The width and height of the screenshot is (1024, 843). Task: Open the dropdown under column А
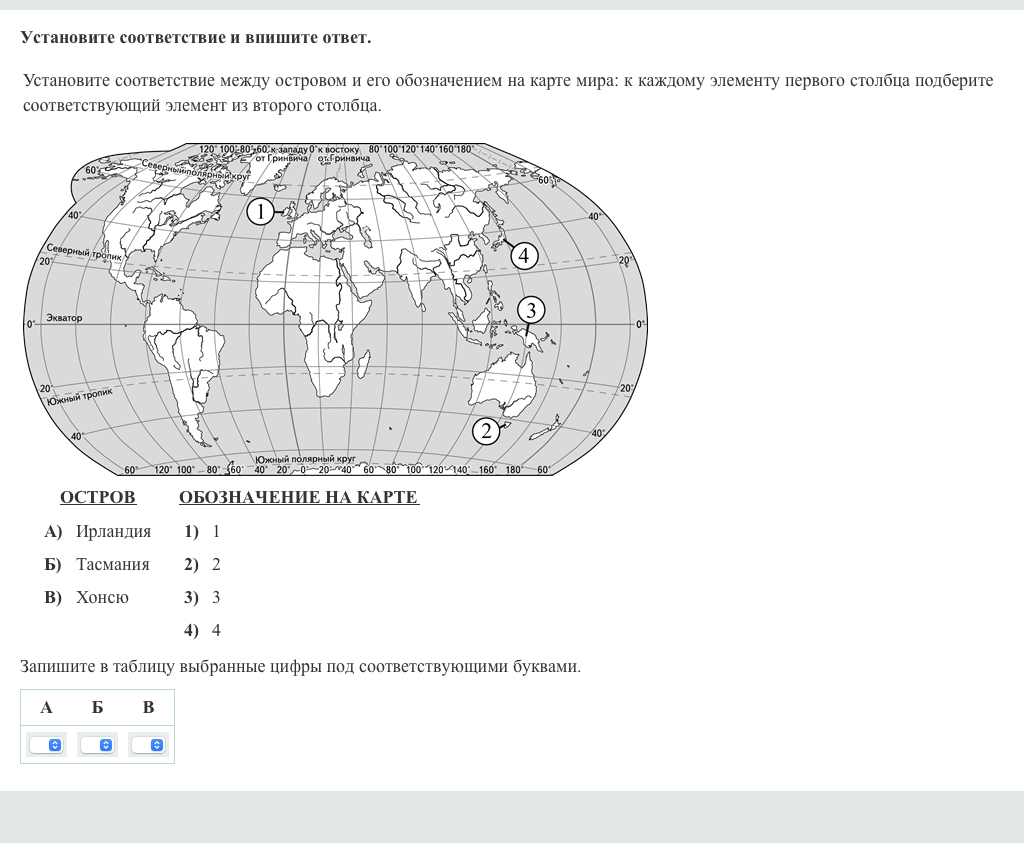point(46,745)
